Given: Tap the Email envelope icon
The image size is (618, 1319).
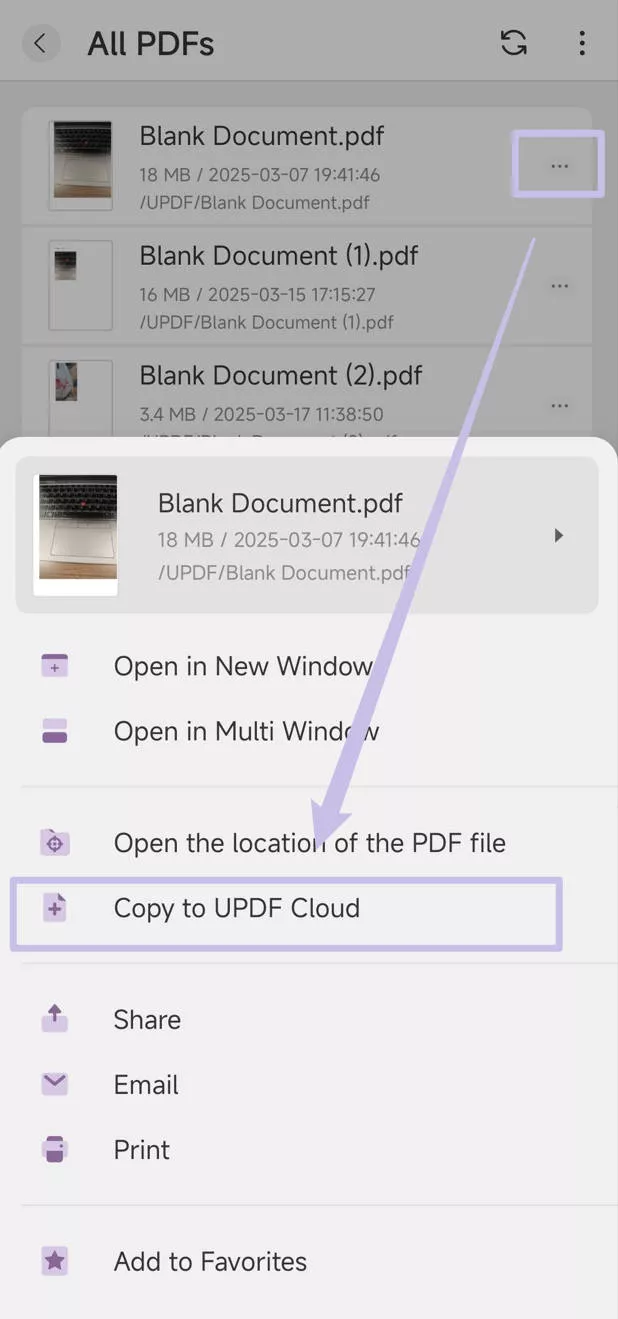Looking at the screenshot, I should tap(55, 1084).
